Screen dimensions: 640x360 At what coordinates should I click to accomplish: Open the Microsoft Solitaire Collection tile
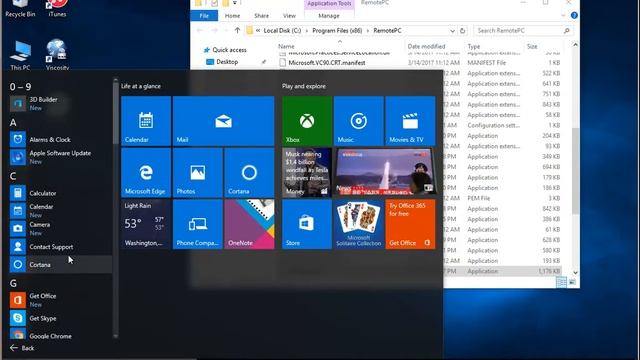(358, 224)
